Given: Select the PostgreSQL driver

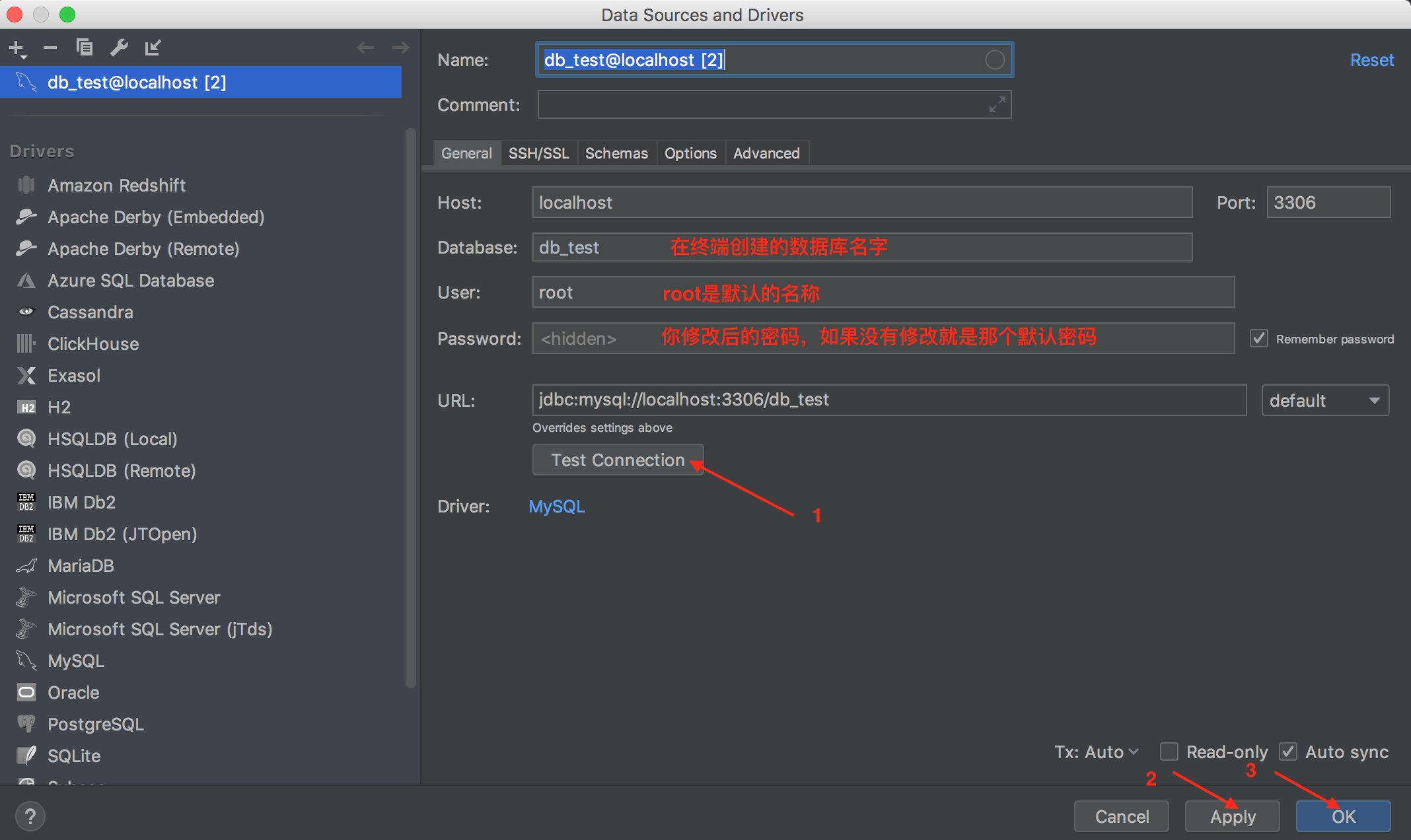Looking at the screenshot, I should pyautogui.click(x=96, y=724).
